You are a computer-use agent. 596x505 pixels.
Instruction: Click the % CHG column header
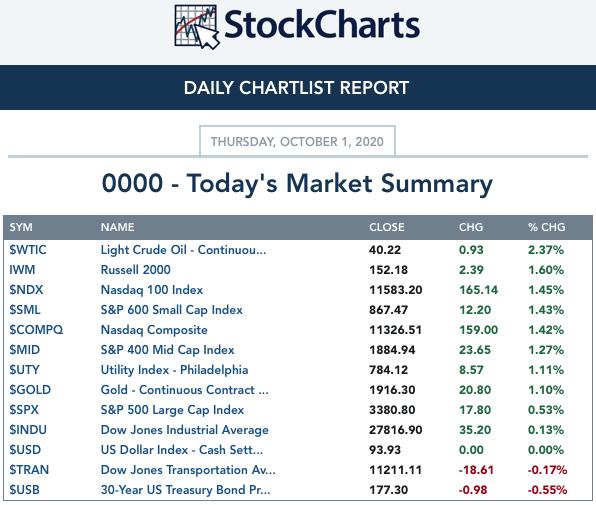(546, 227)
